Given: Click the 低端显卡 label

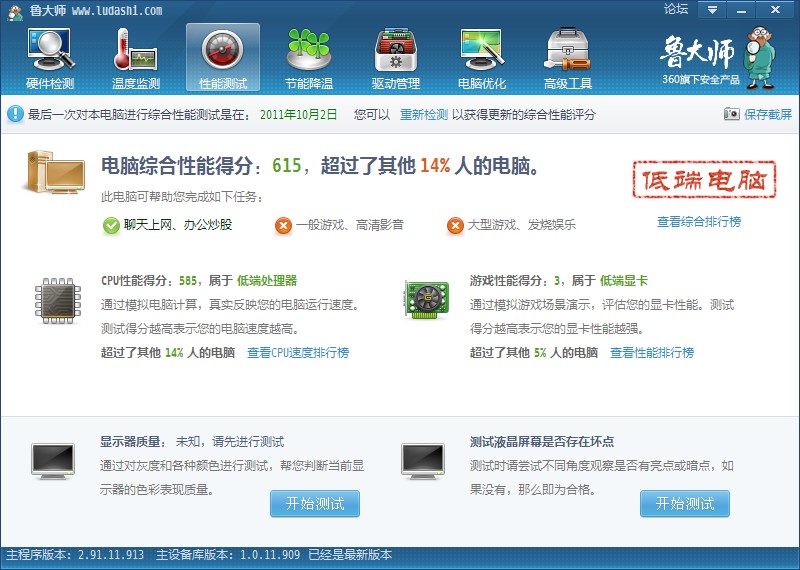Looking at the screenshot, I should pyautogui.click(x=623, y=281).
